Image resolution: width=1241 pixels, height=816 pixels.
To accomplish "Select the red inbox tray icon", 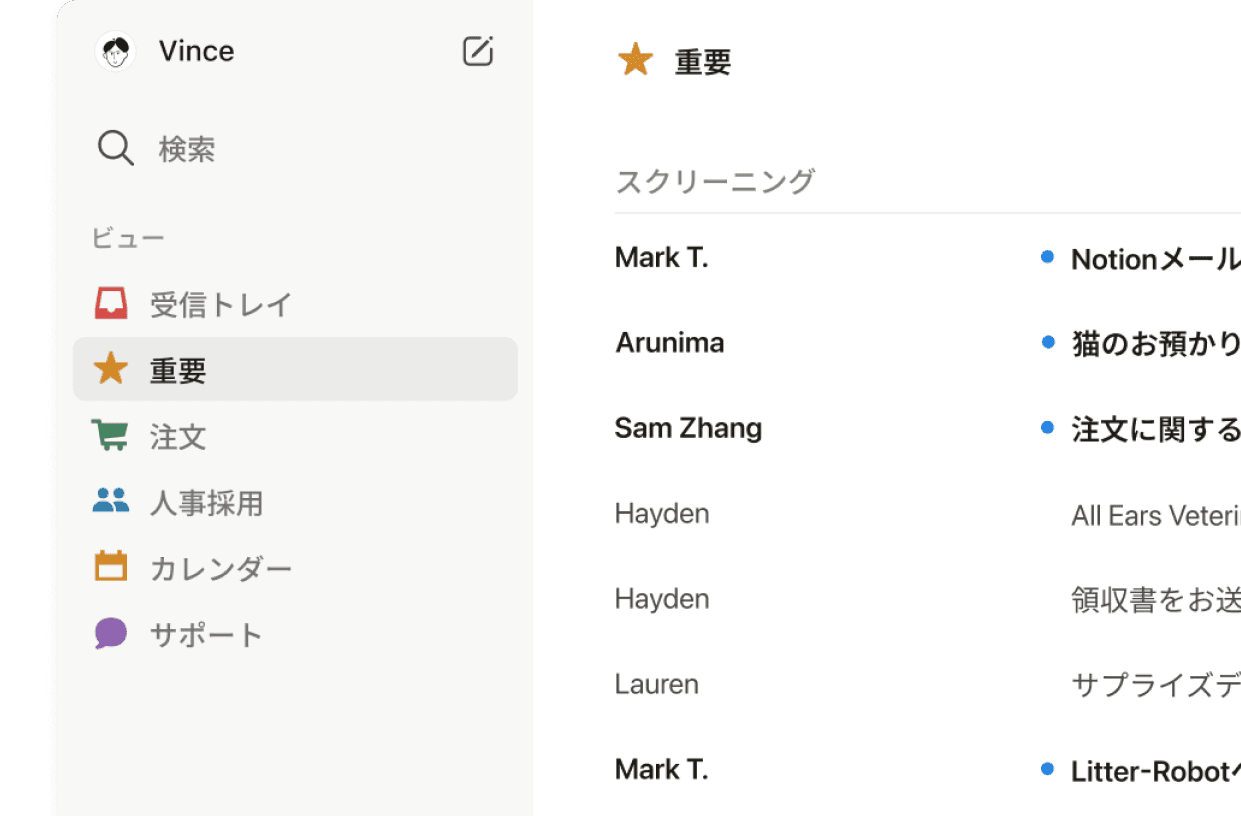I will coord(111,303).
